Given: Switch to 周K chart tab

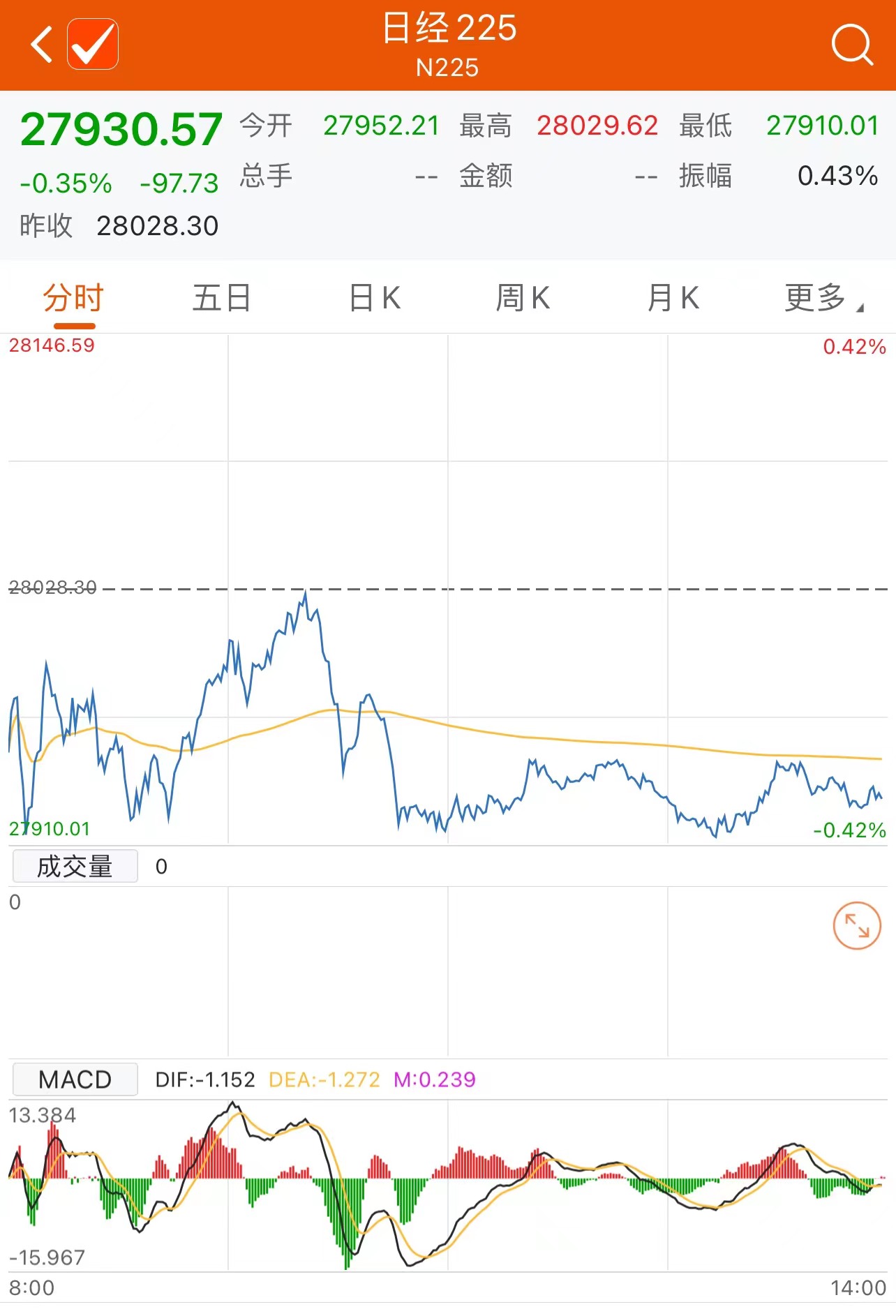Looking at the screenshot, I should [523, 299].
